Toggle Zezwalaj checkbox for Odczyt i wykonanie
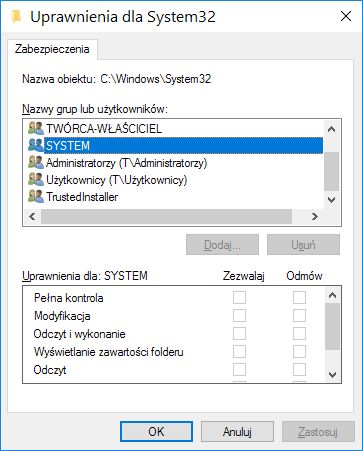 click(x=239, y=334)
